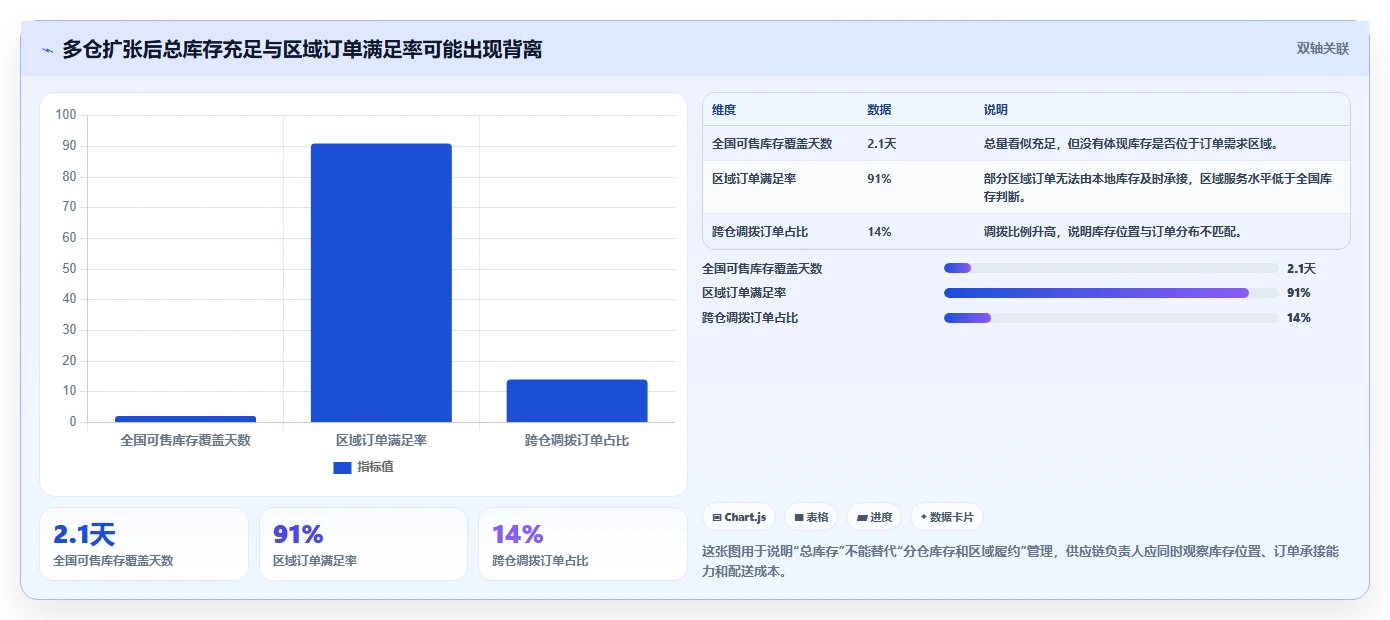Click the lightning icon before the title
Image resolution: width=1390 pixels, height=620 pixels.
(48, 50)
